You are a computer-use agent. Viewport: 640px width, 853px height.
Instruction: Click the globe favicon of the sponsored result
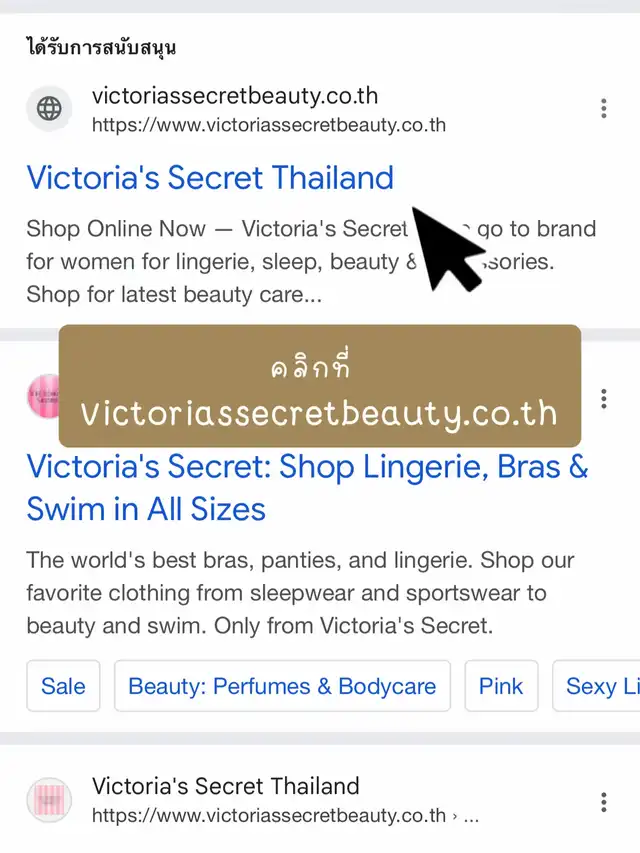[x=49, y=108]
